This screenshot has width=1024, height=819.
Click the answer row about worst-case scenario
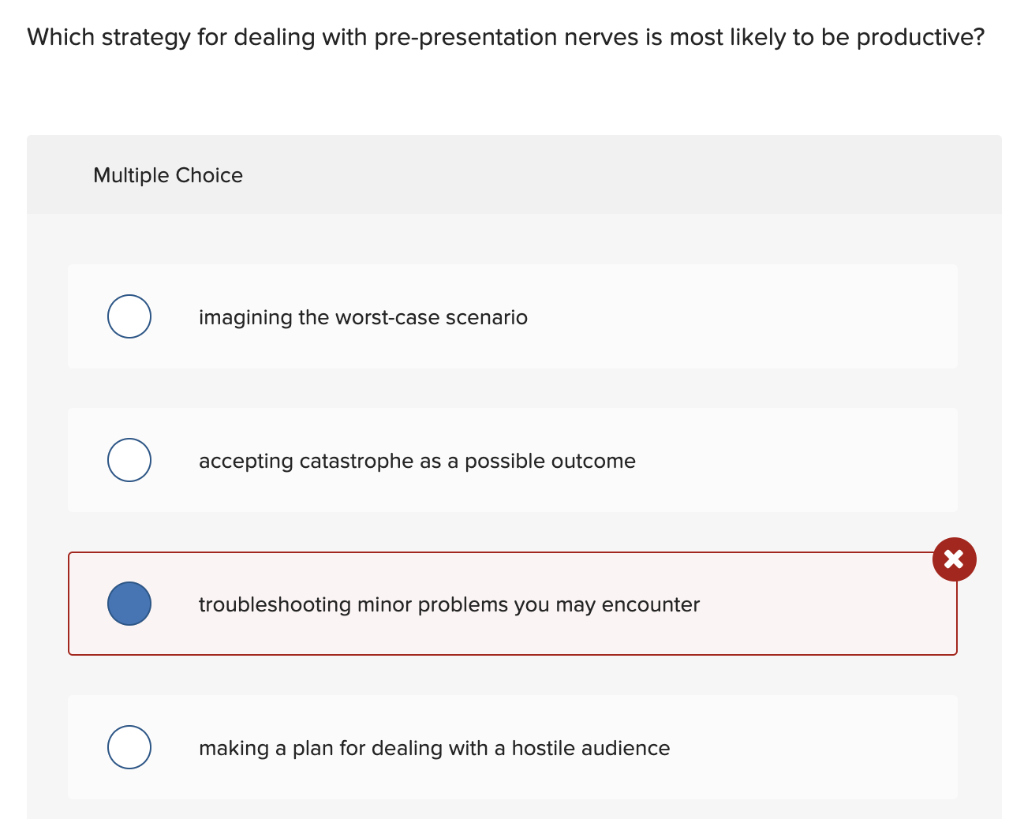pos(512,316)
